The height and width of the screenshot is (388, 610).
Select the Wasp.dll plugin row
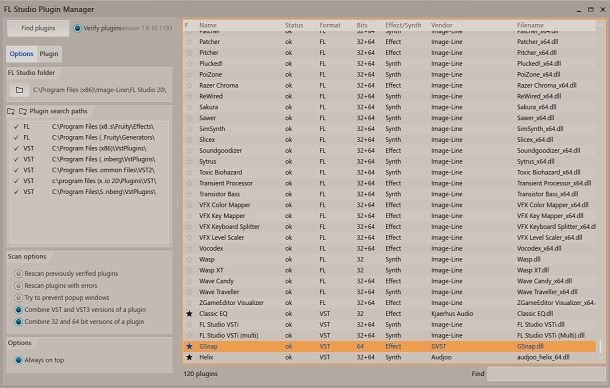390,259
